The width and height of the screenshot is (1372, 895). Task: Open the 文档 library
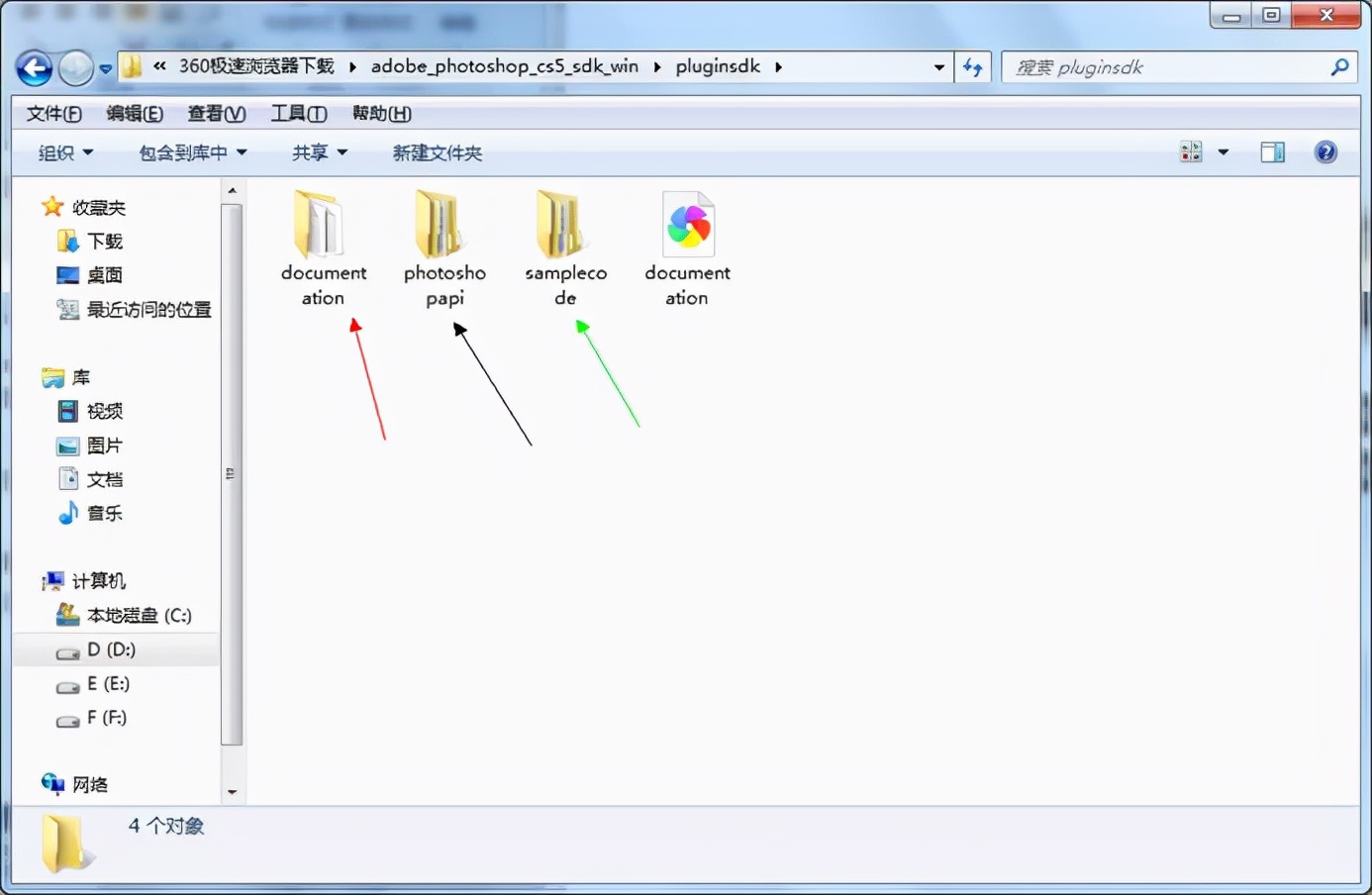coord(90,479)
